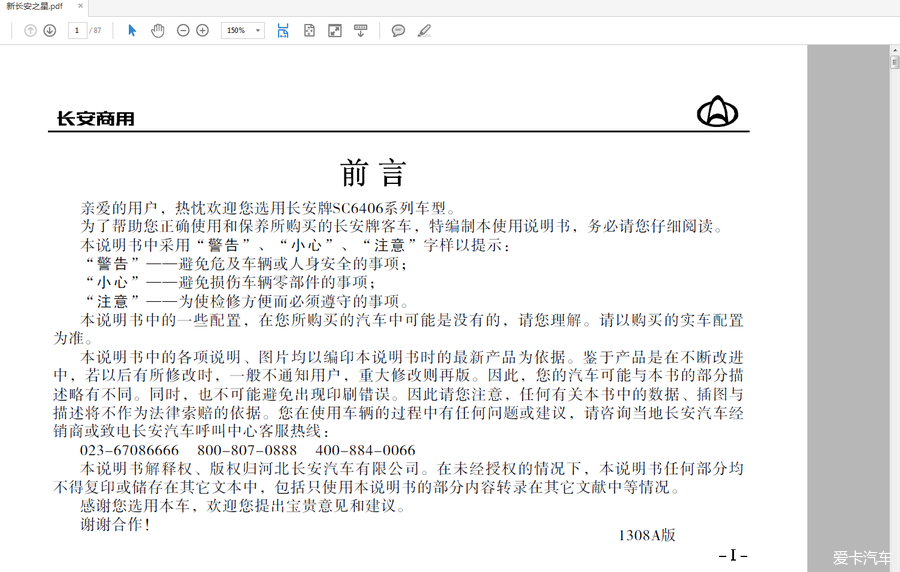This screenshot has width=900, height=572.
Task: Toggle read mode toolbar icon
Action: (x=360, y=30)
